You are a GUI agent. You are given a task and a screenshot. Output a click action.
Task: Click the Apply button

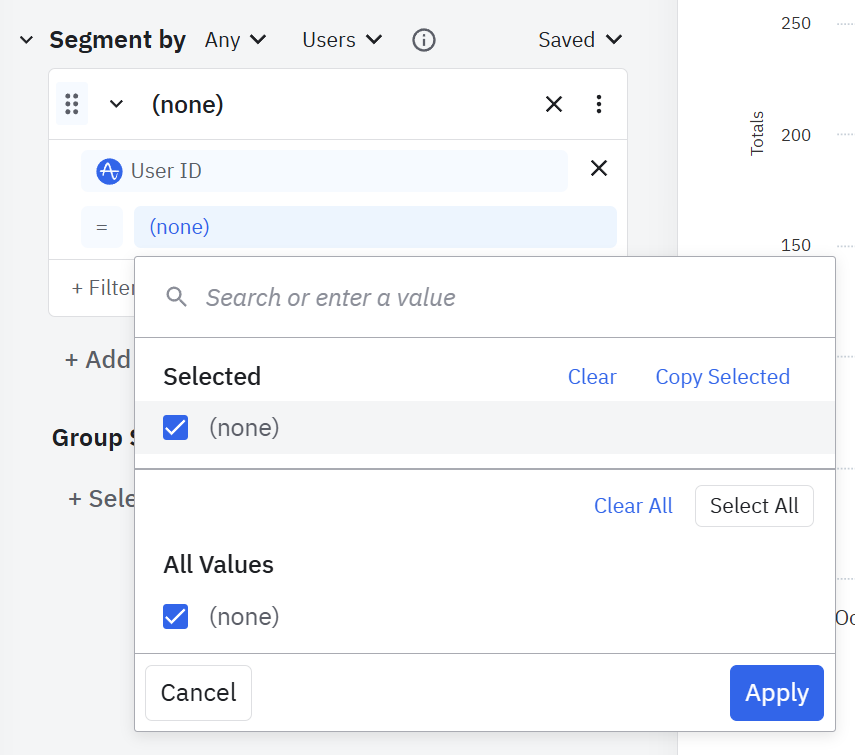[776, 693]
